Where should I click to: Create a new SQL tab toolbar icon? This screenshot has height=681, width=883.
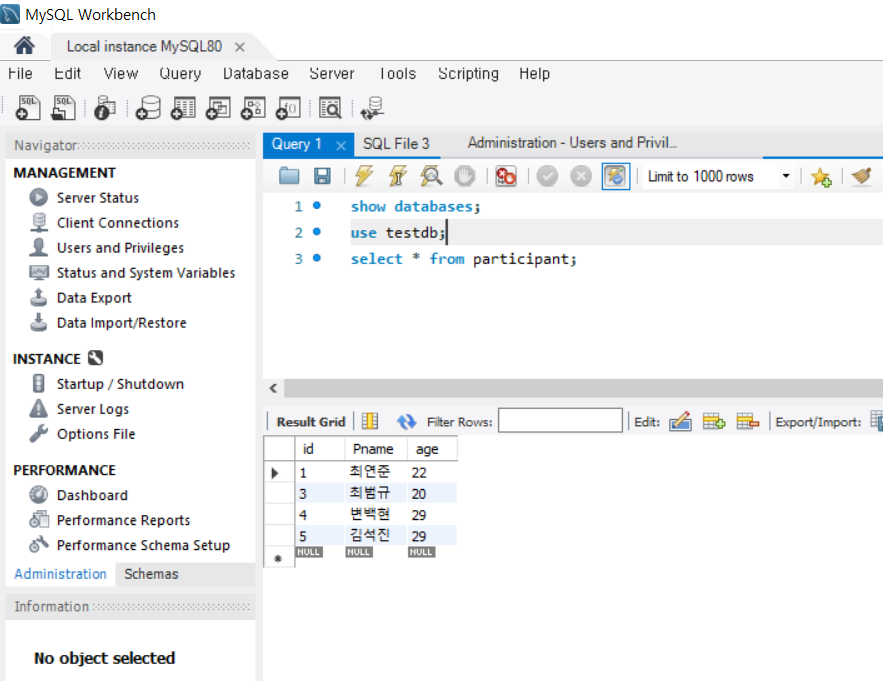[x=29, y=108]
